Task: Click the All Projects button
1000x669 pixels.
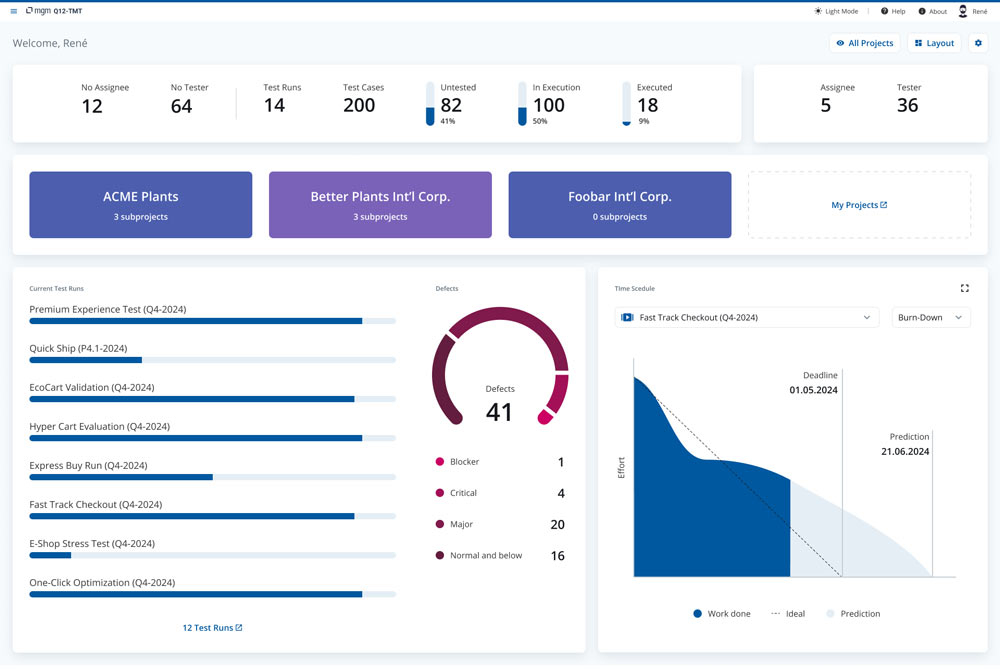Action: 864,43
